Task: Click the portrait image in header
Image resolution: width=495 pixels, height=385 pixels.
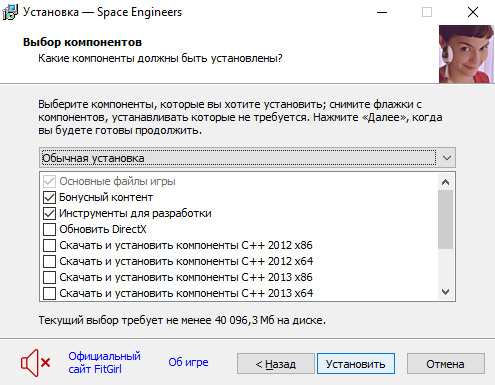Action: tap(466, 54)
